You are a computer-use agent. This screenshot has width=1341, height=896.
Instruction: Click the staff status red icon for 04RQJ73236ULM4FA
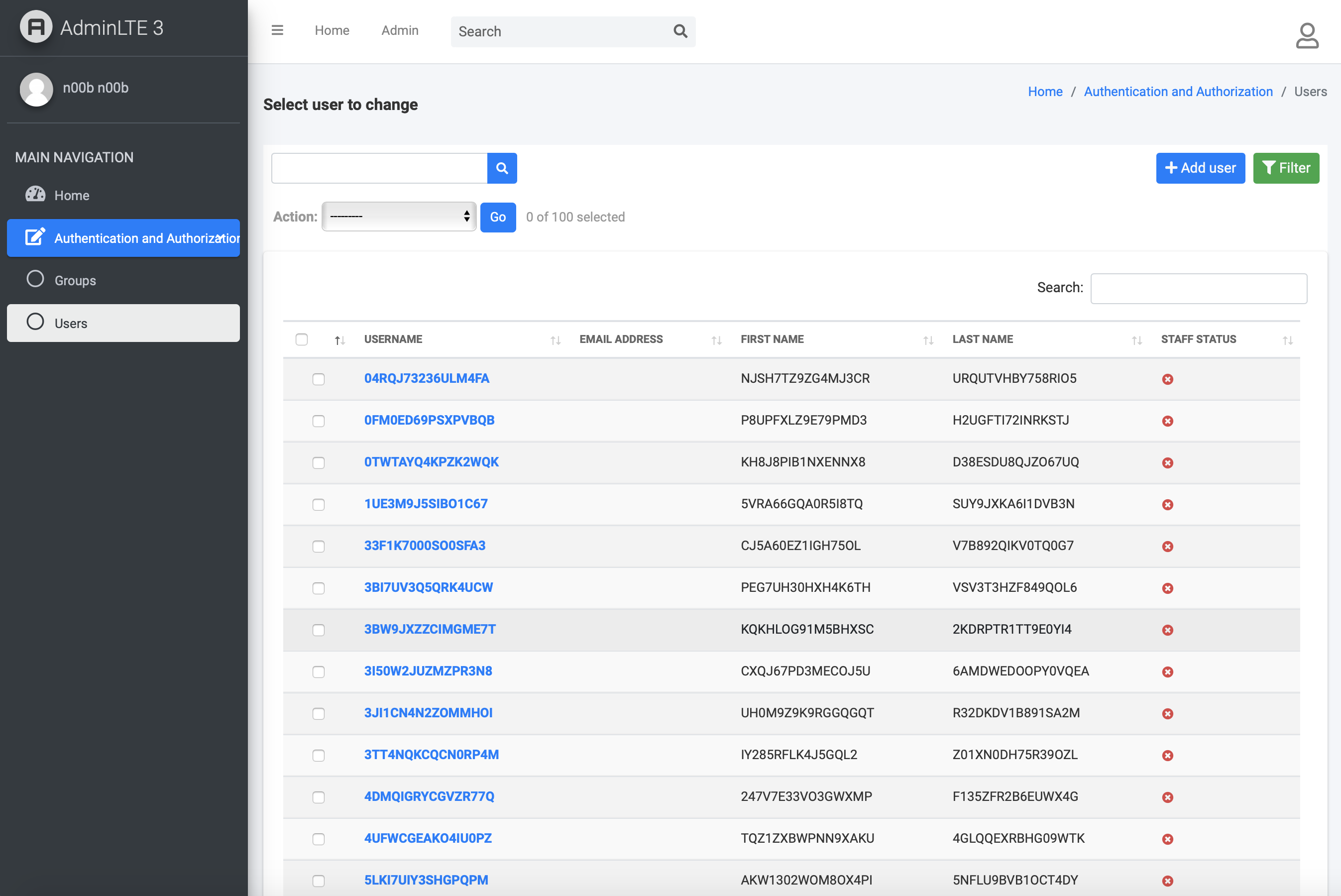(x=1168, y=378)
